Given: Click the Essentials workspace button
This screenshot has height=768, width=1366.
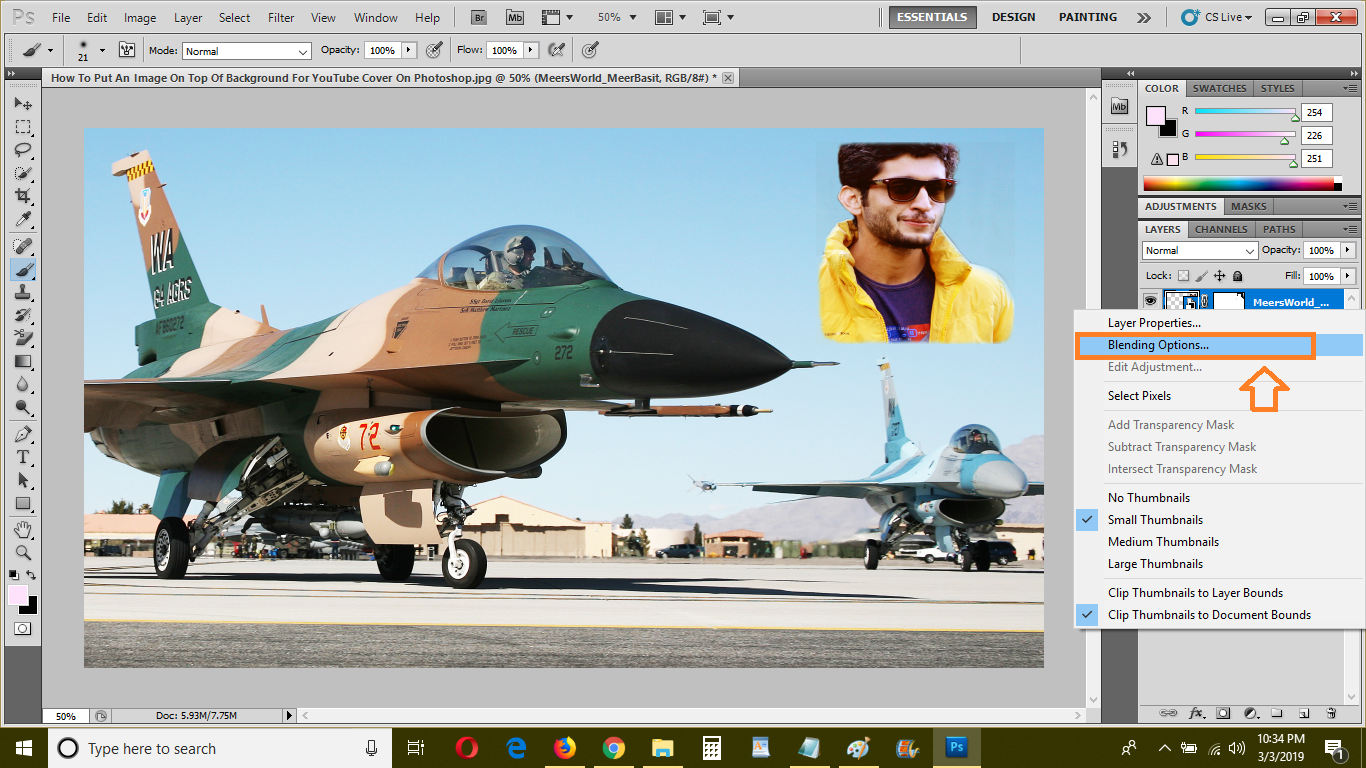Looking at the screenshot, I should 932,17.
